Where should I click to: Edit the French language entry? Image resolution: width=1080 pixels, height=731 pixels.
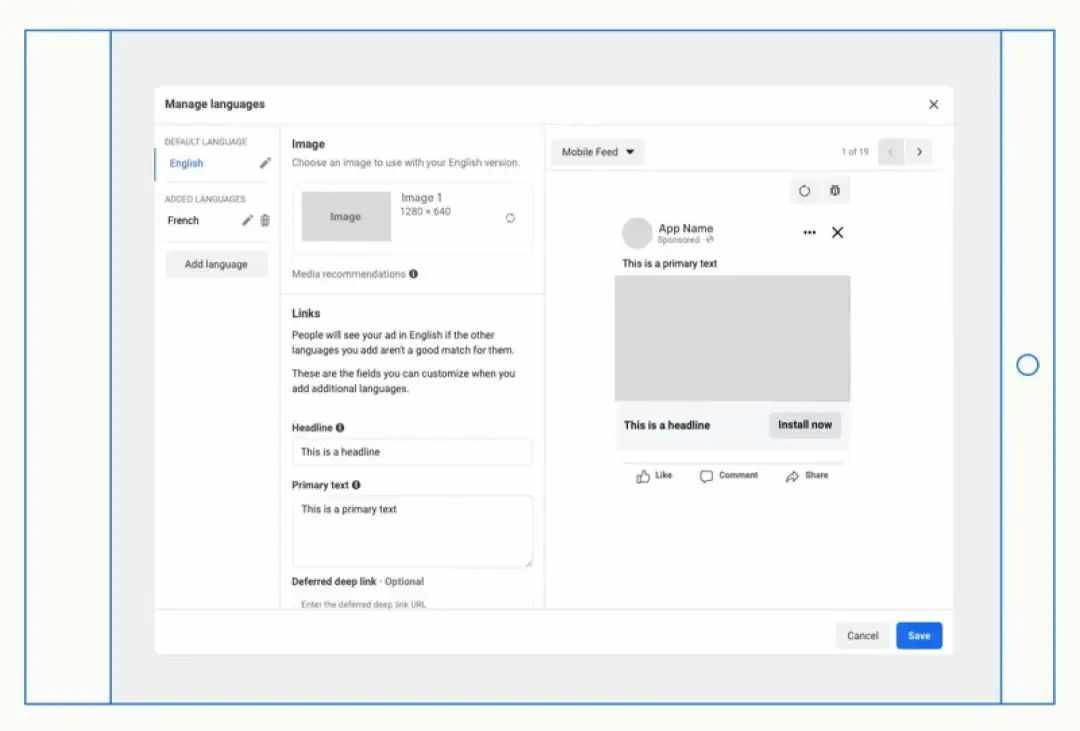pos(247,220)
